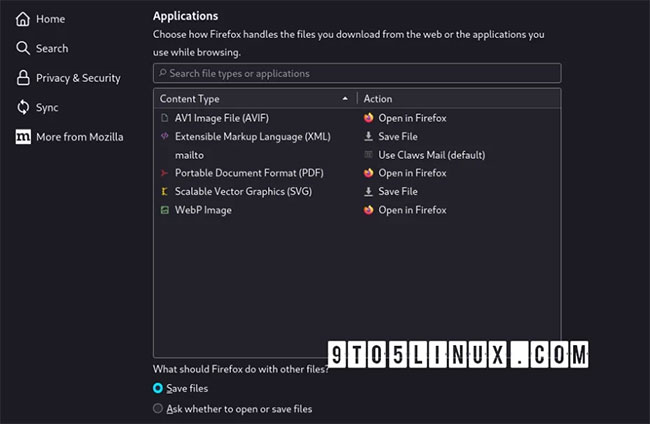Screen dimensions: 650x424
Task: Open action dropdown for SVG: Save File
Action: pyautogui.click(x=459, y=191)
